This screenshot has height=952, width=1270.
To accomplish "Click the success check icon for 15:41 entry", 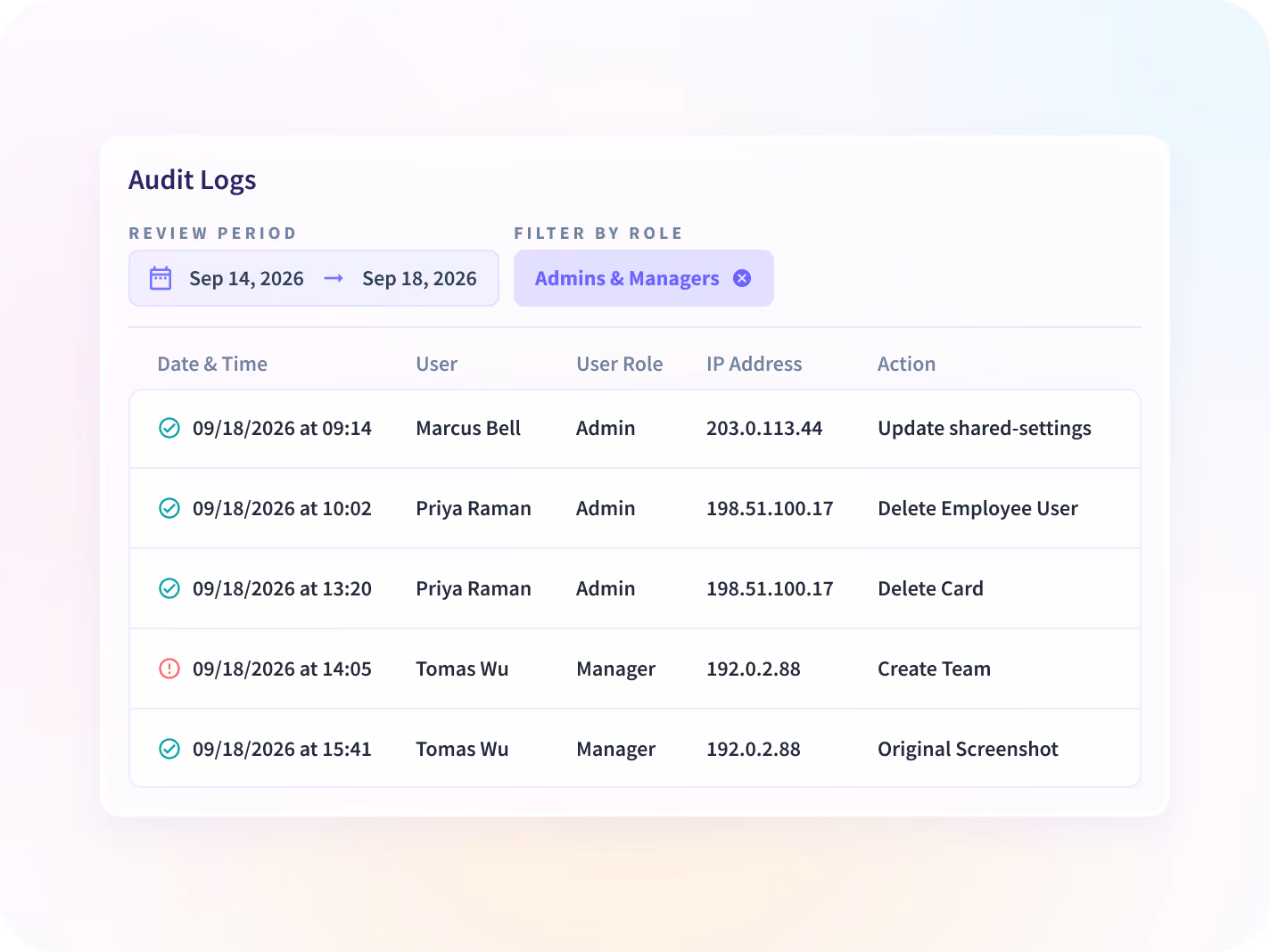I will click(x=169, y=749).
